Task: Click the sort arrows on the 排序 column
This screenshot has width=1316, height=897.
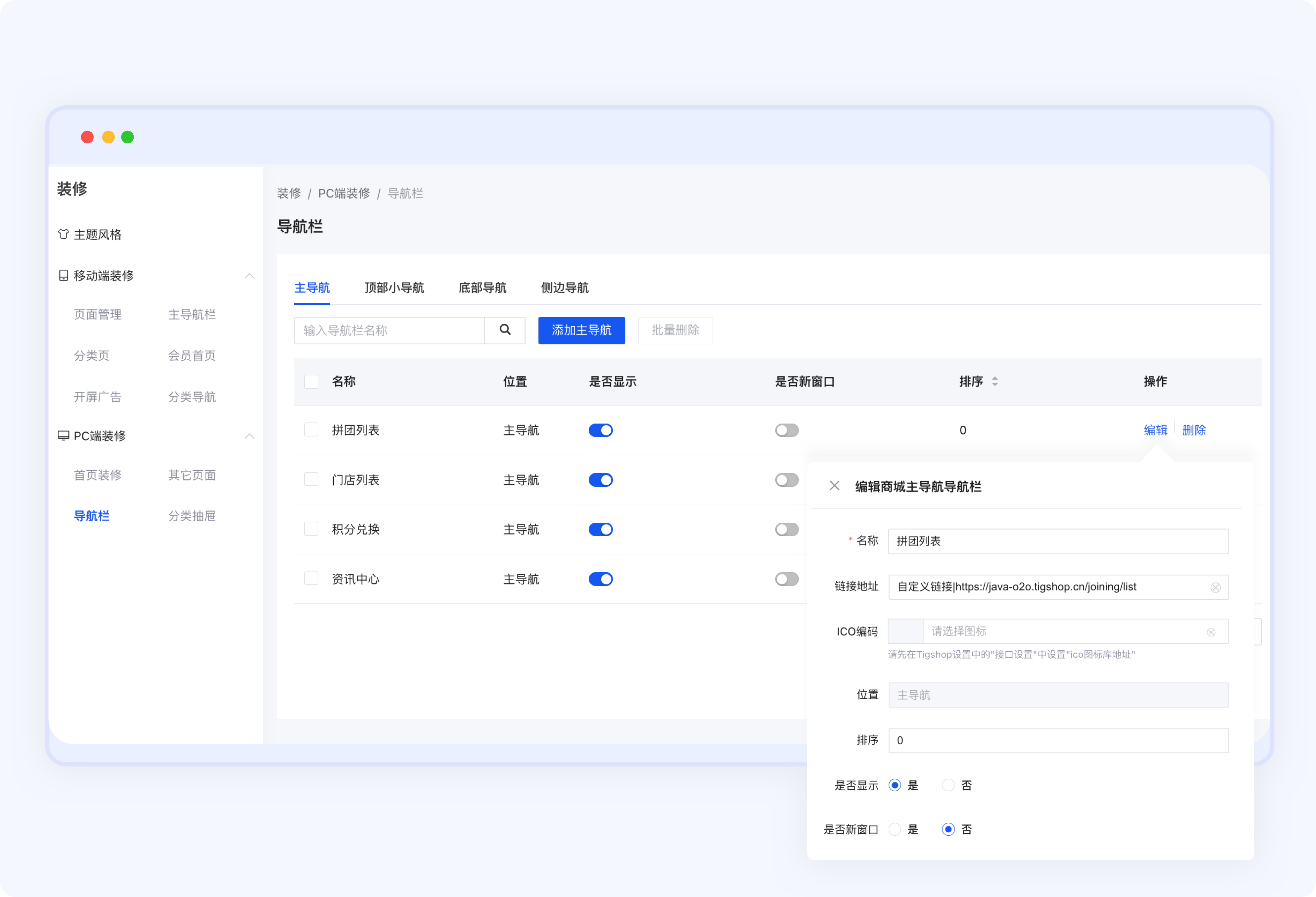Action: [x=995, y=381]
